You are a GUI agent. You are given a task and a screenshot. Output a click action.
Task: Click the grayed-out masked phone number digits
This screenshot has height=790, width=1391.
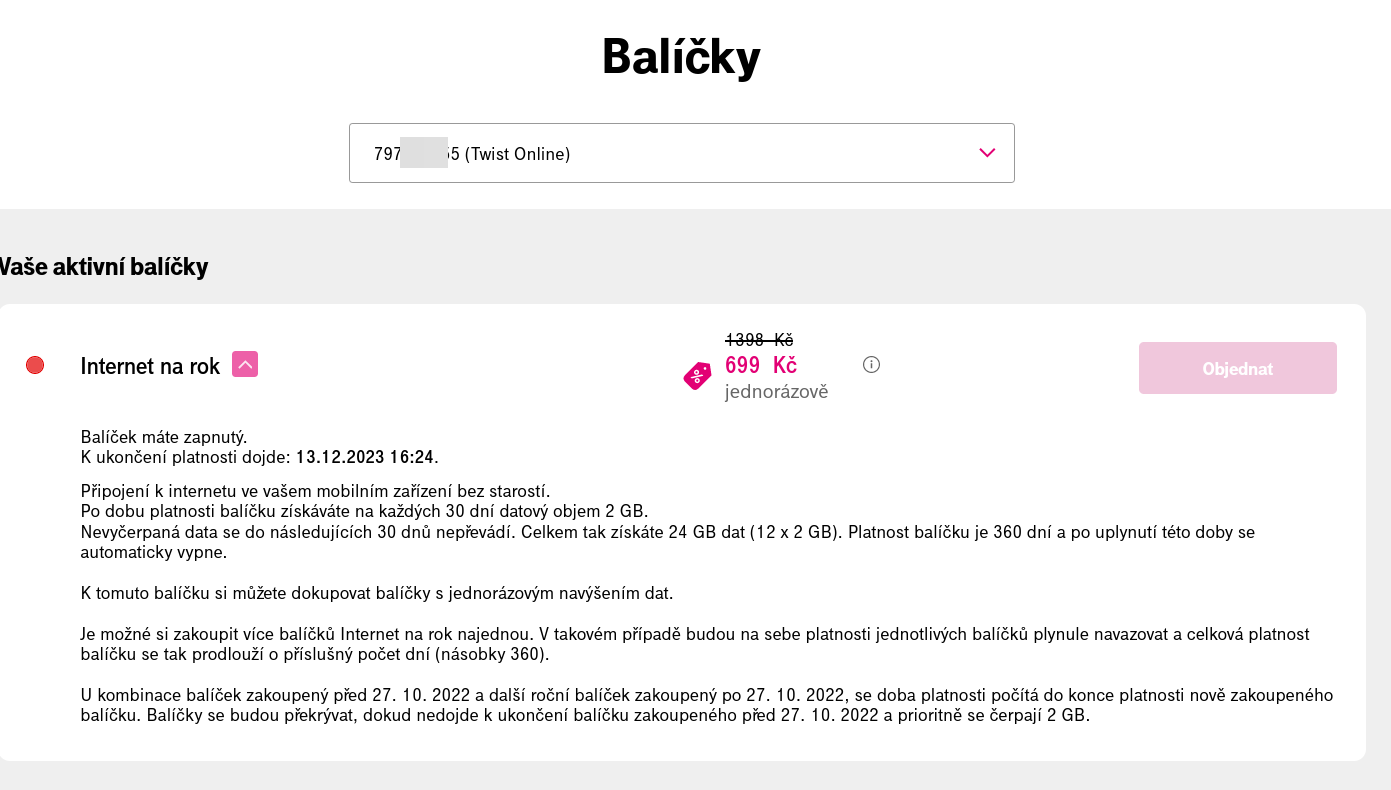424,153
